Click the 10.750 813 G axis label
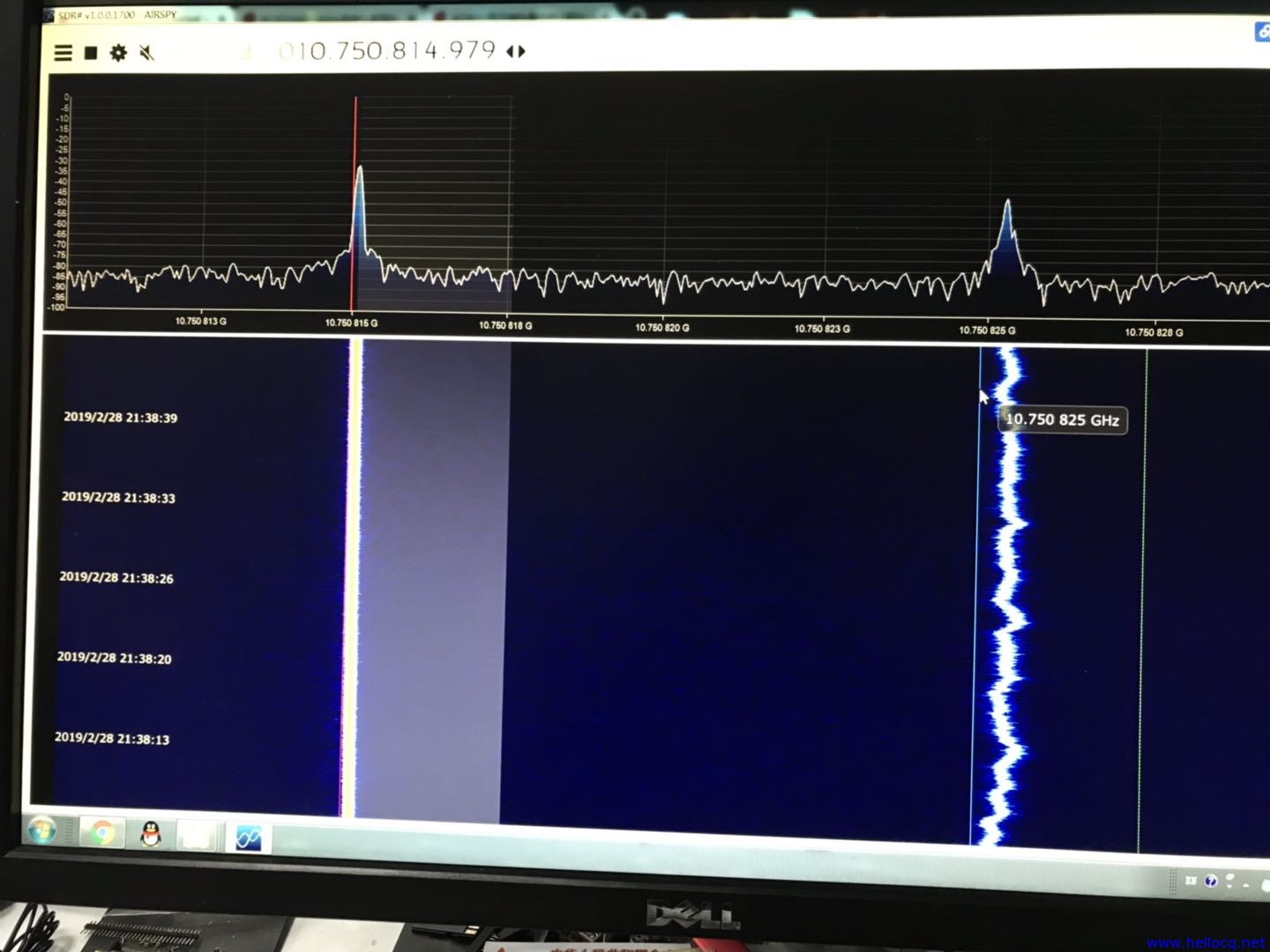 tap(201, 321)
